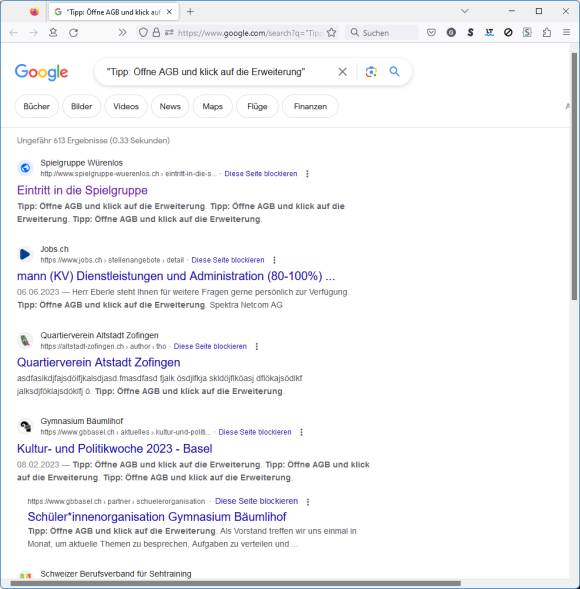Switch to the News filter

click(x=170, y=106)
